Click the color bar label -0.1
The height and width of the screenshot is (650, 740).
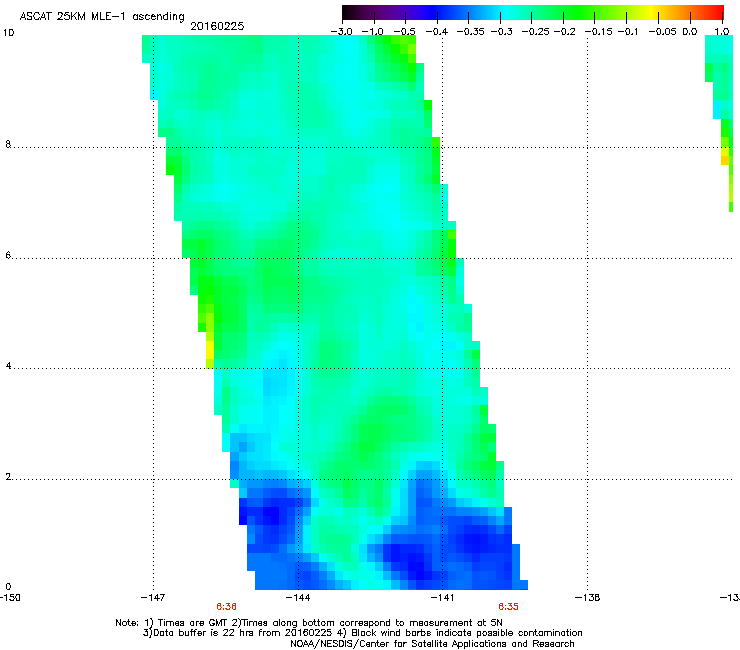(x=628, y=32)
